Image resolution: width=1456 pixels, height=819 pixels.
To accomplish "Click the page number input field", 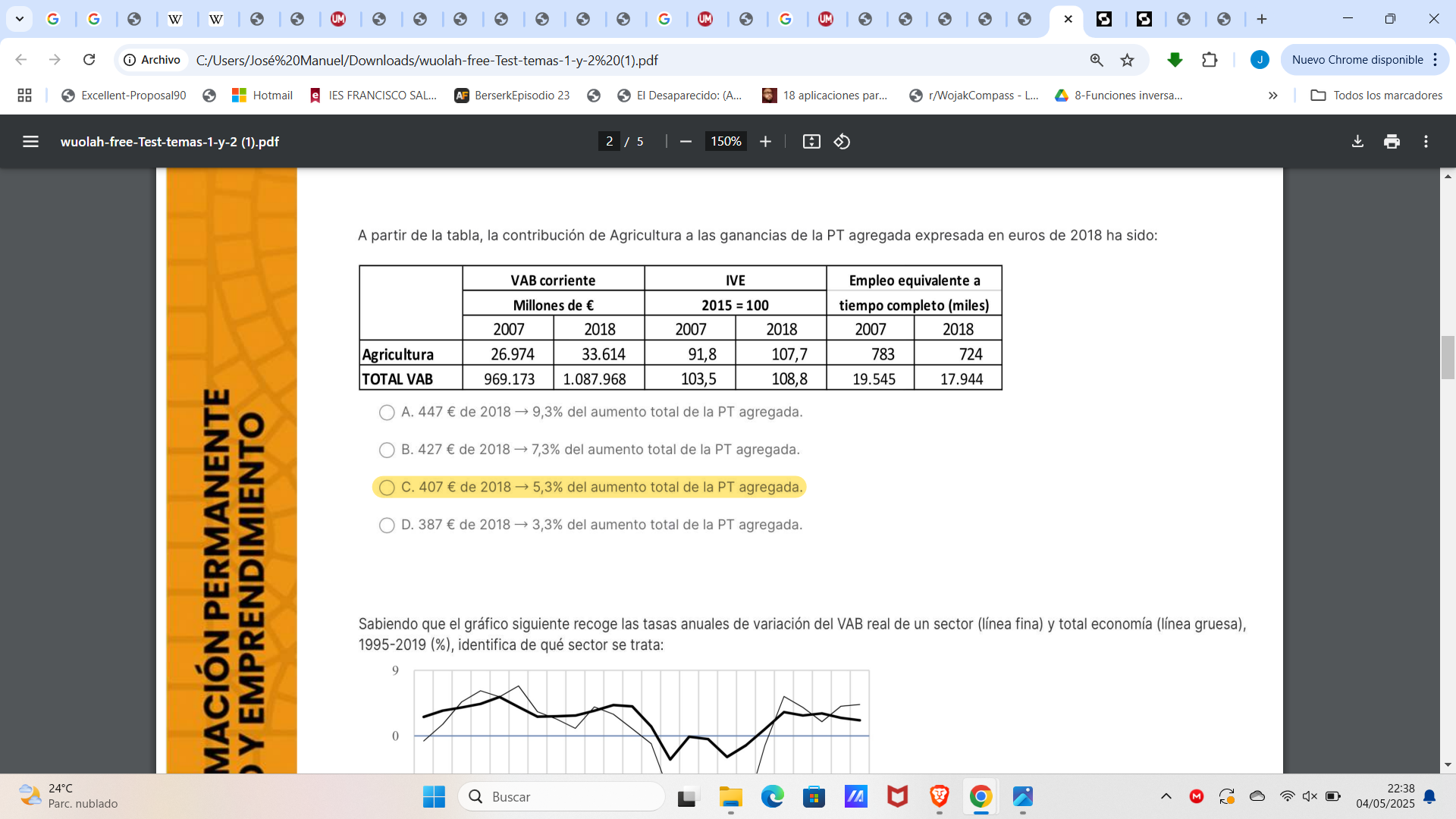I will click(610, 141).
